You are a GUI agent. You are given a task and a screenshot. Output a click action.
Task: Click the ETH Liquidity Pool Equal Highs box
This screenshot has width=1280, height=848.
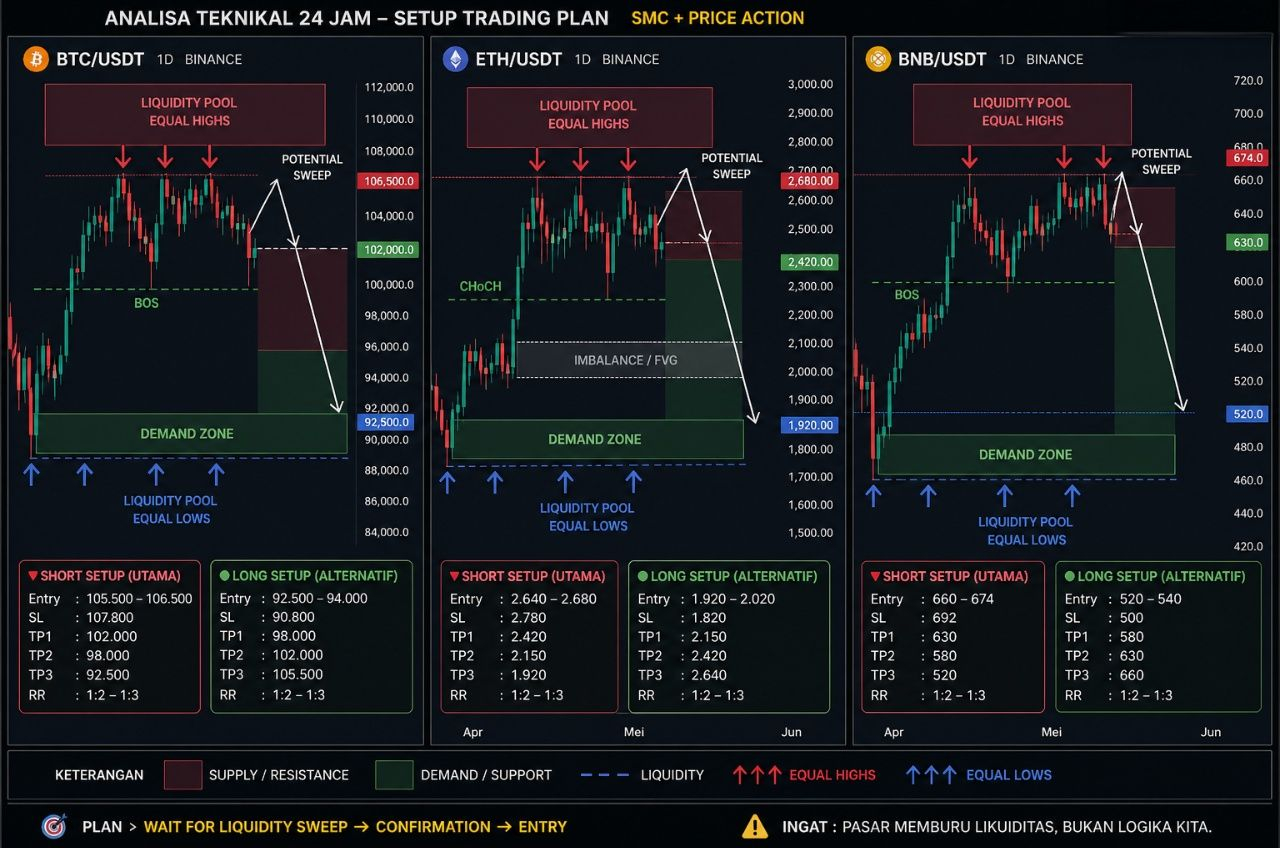[x=589, y=117]
